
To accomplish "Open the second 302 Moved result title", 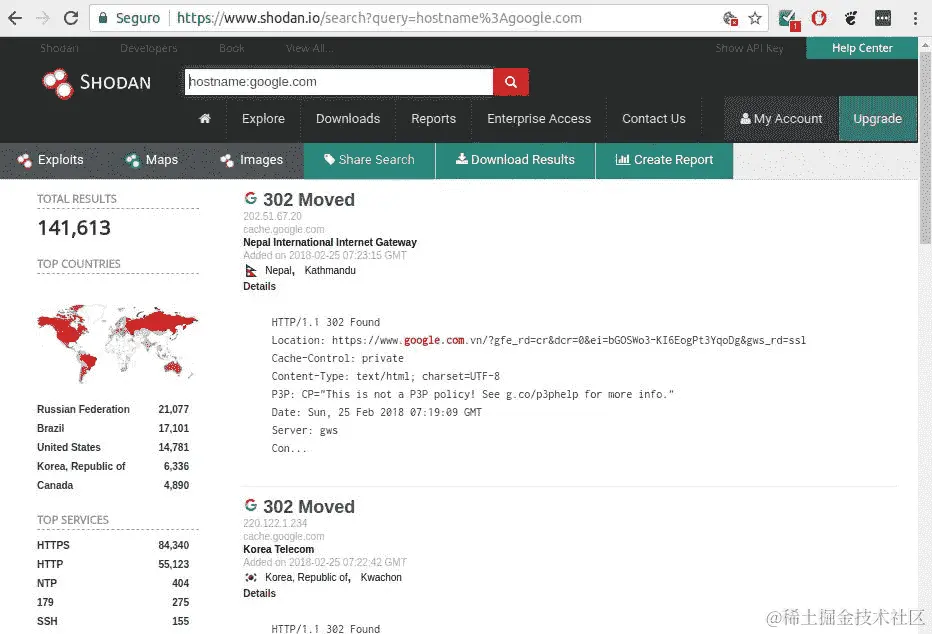I will tap(308, 507).
